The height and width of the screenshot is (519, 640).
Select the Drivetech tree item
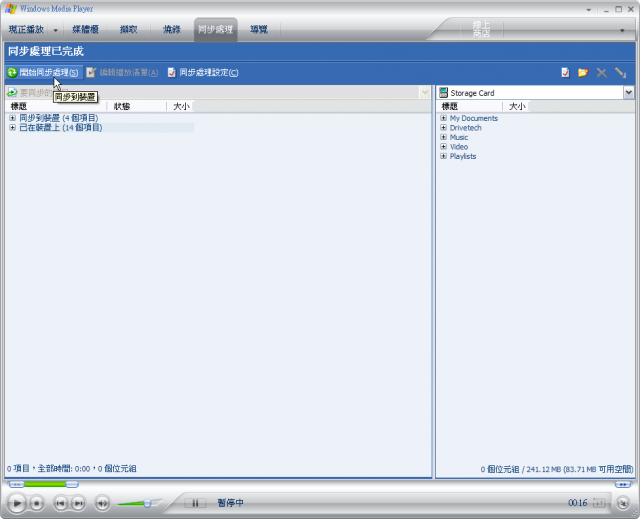(466, 128)
